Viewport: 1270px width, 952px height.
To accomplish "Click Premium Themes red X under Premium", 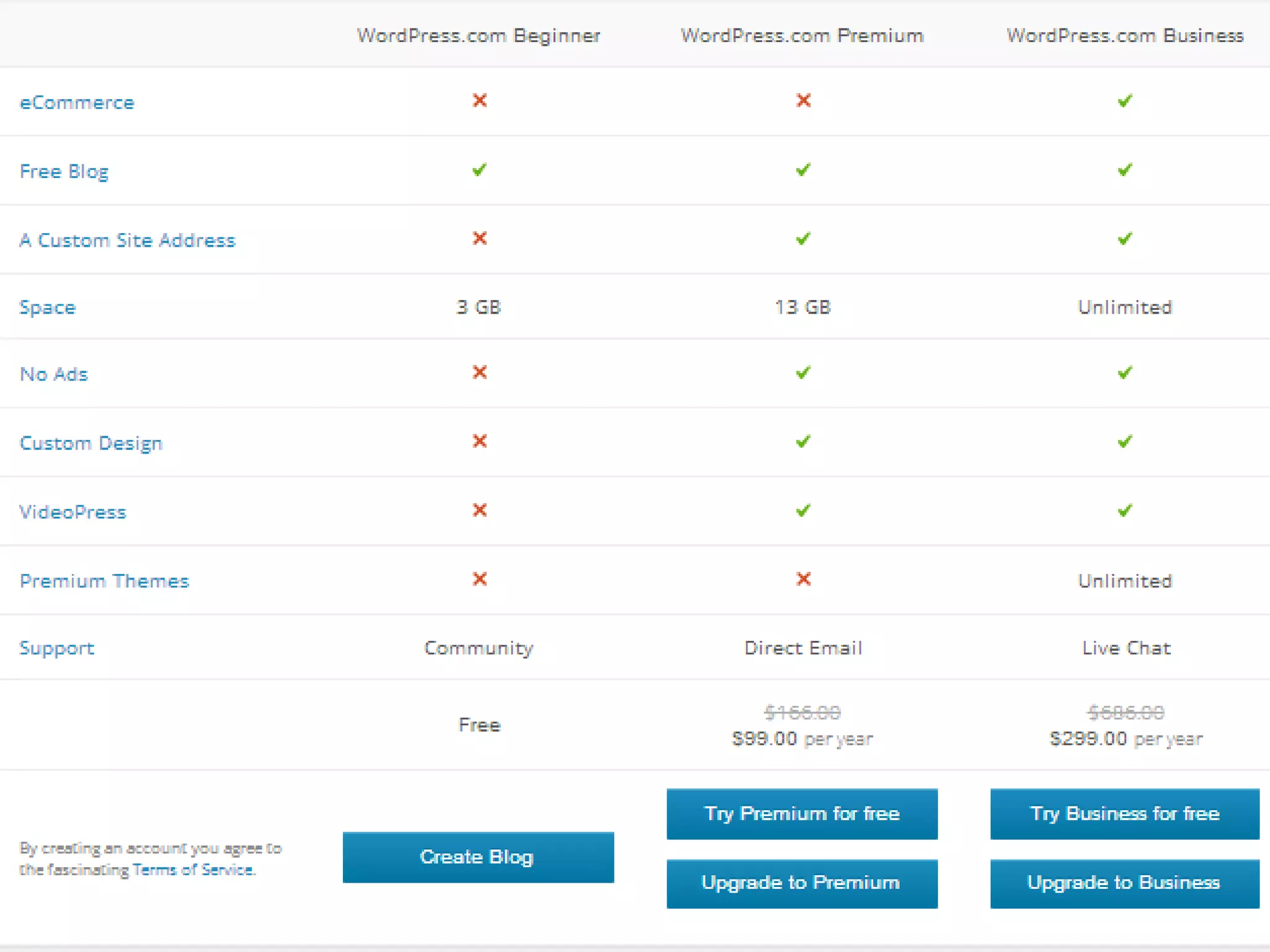I will coord(803,579).
